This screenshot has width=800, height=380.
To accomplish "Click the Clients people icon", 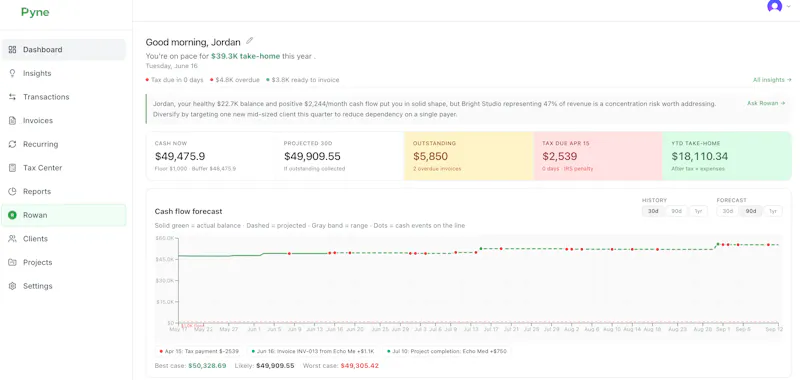I will coord(12,239).
